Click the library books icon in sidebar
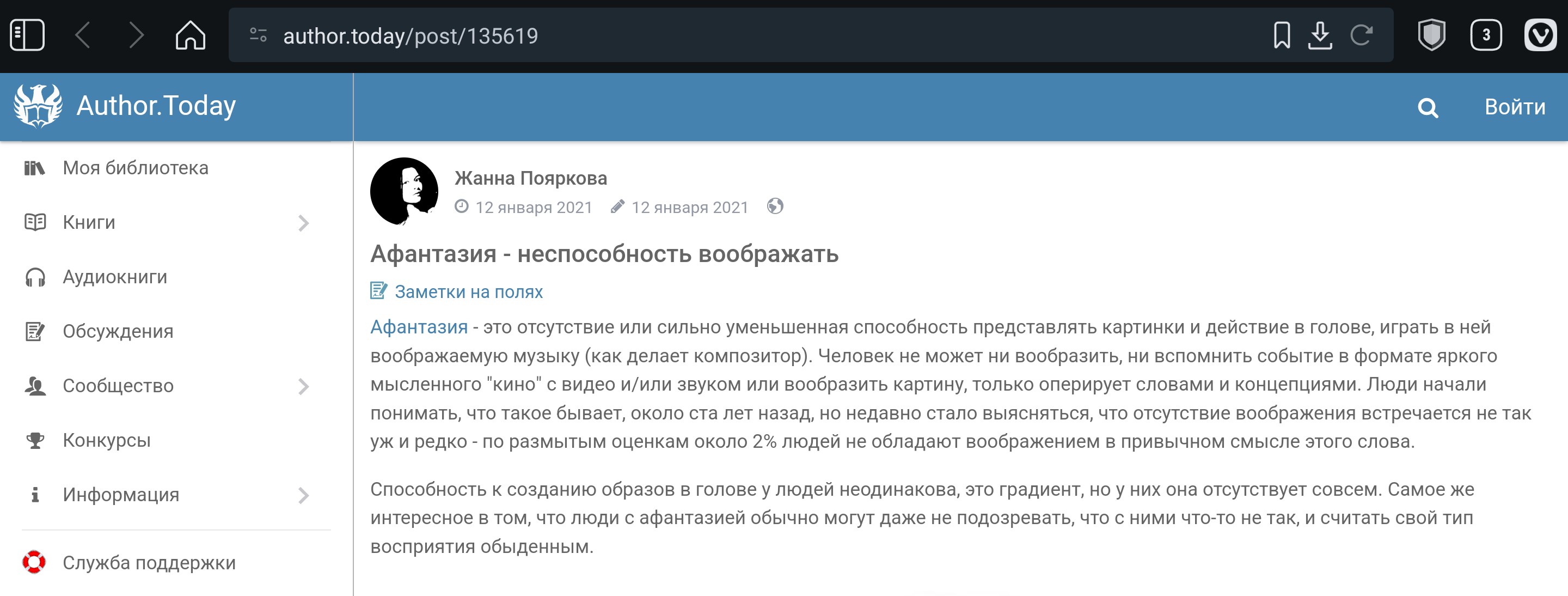The height and width of the screenshot is (596, 1568). [35, 168]
